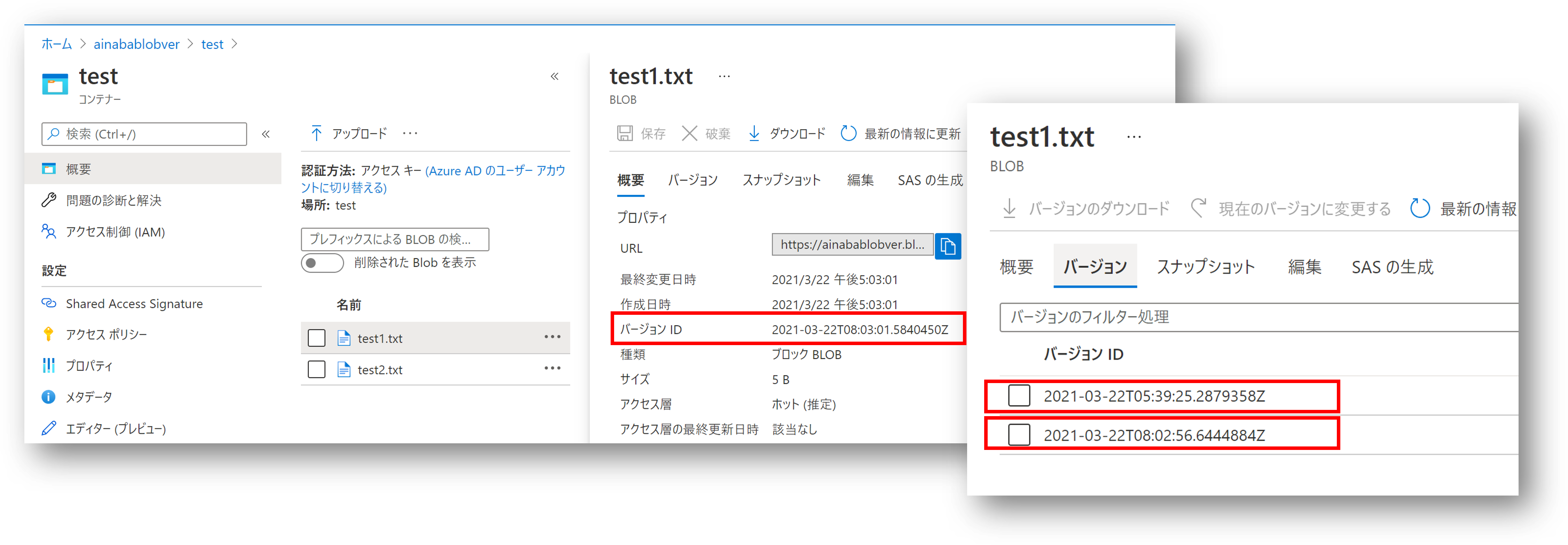The image size is (1568, 545).
Task: Open ellipsis menu in the front versions window
Action: [1134, 137]
